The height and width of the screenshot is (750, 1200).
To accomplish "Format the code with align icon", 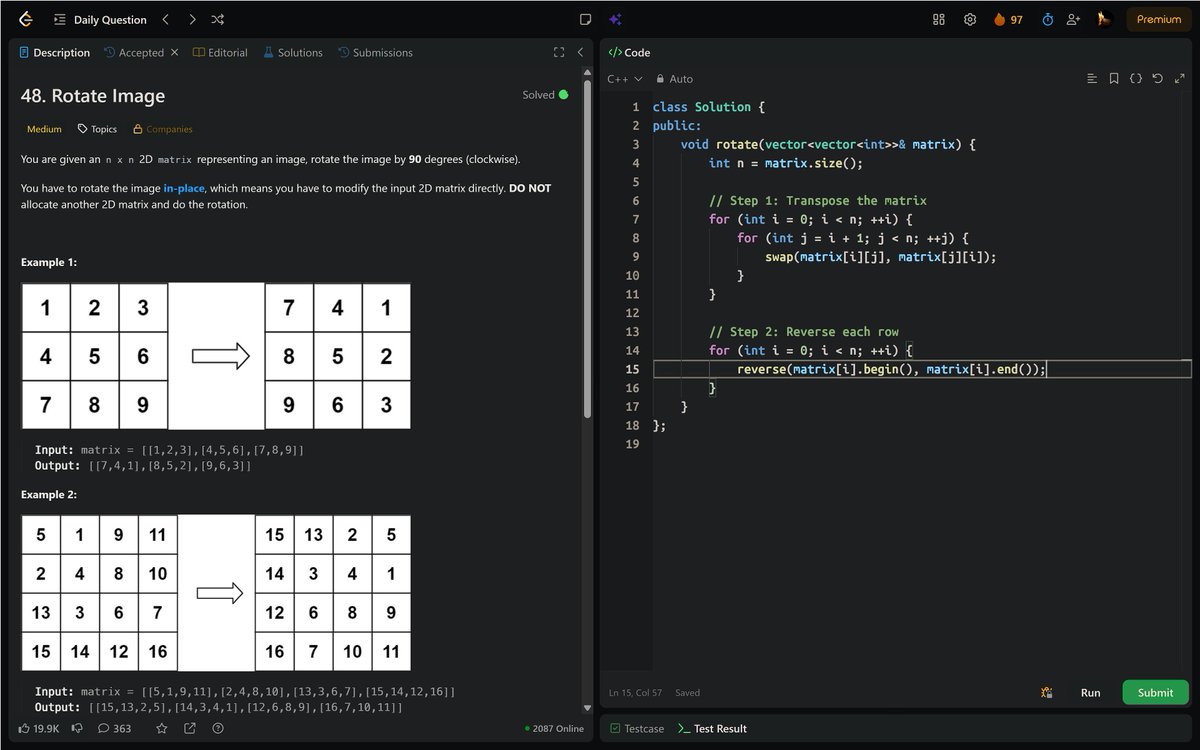I will pyautogui.click(x=1092, y=79).
